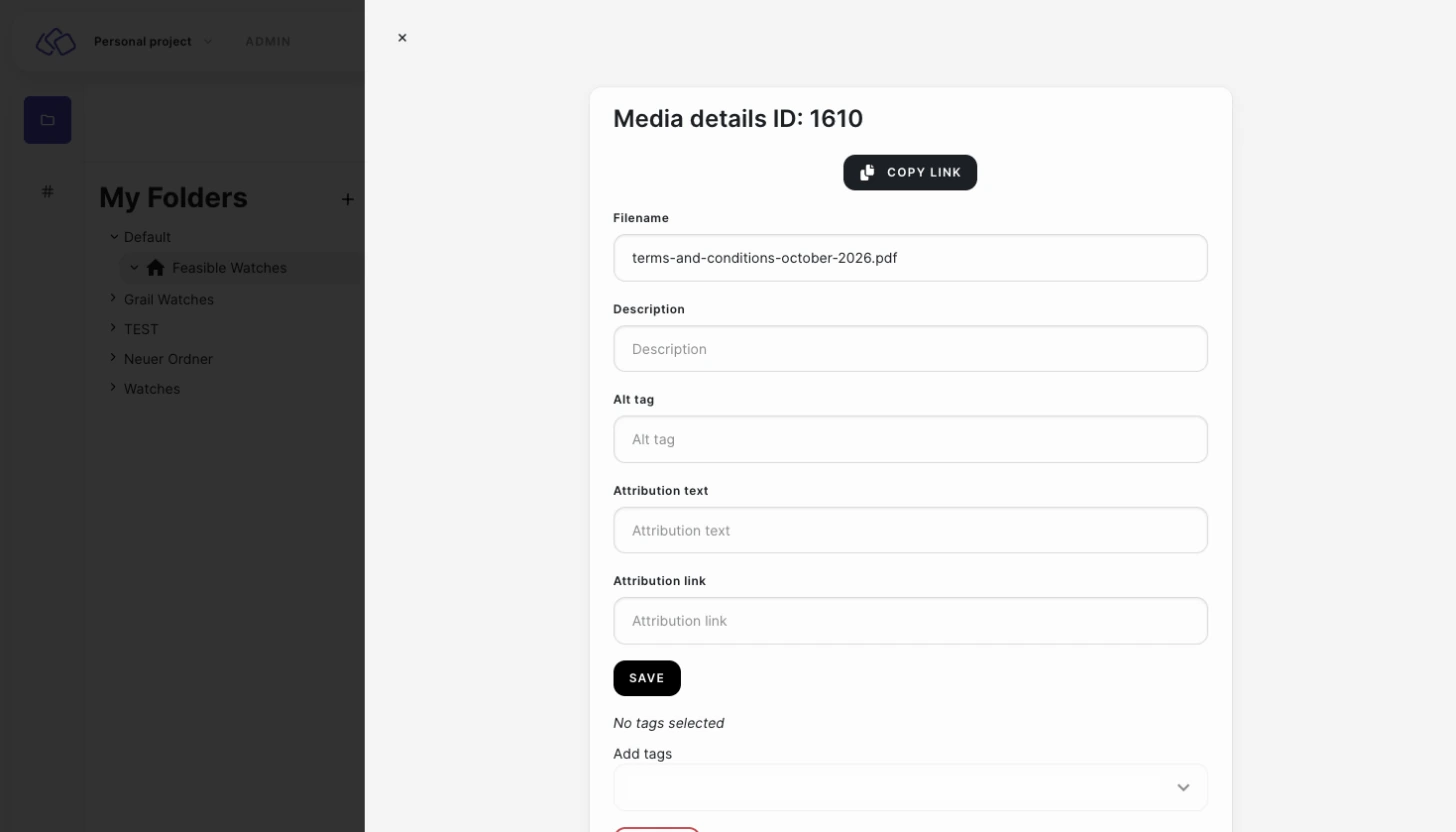Open the folders sidebar icon

coord(47,120)
